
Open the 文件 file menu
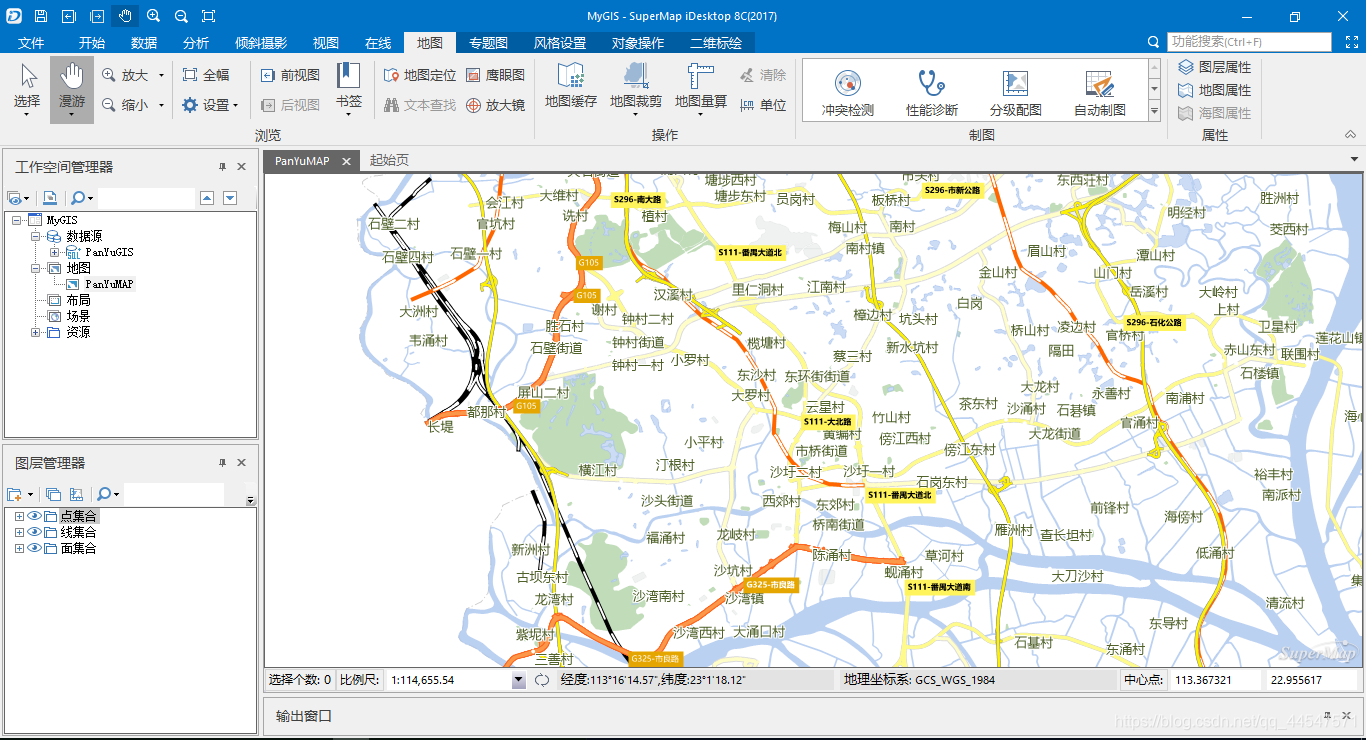point(31,43)
